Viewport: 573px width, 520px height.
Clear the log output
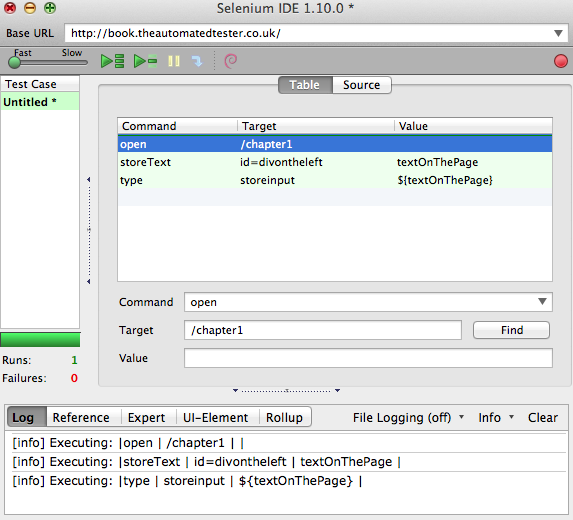[543, 417]
